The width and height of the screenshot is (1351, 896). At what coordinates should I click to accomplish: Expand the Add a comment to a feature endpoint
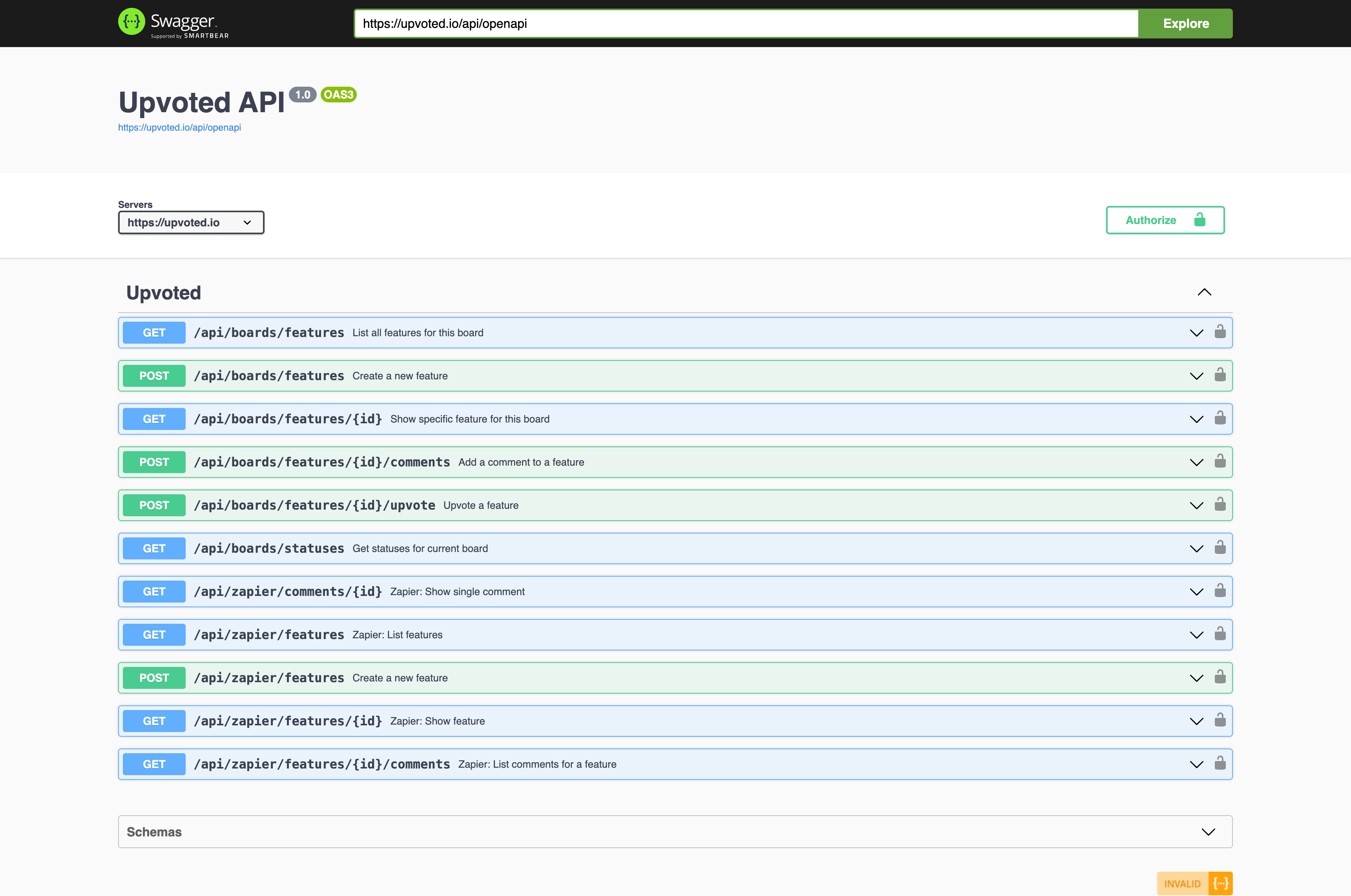tap(1196, 462)
